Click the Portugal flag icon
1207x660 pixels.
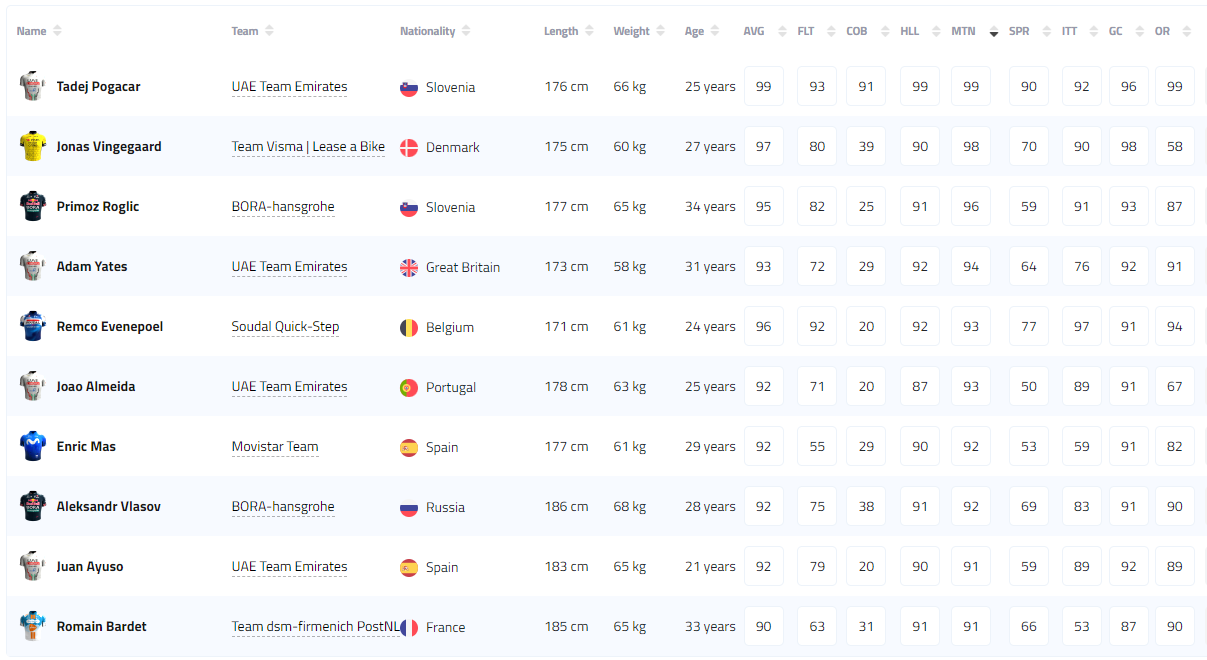point(408,387)
